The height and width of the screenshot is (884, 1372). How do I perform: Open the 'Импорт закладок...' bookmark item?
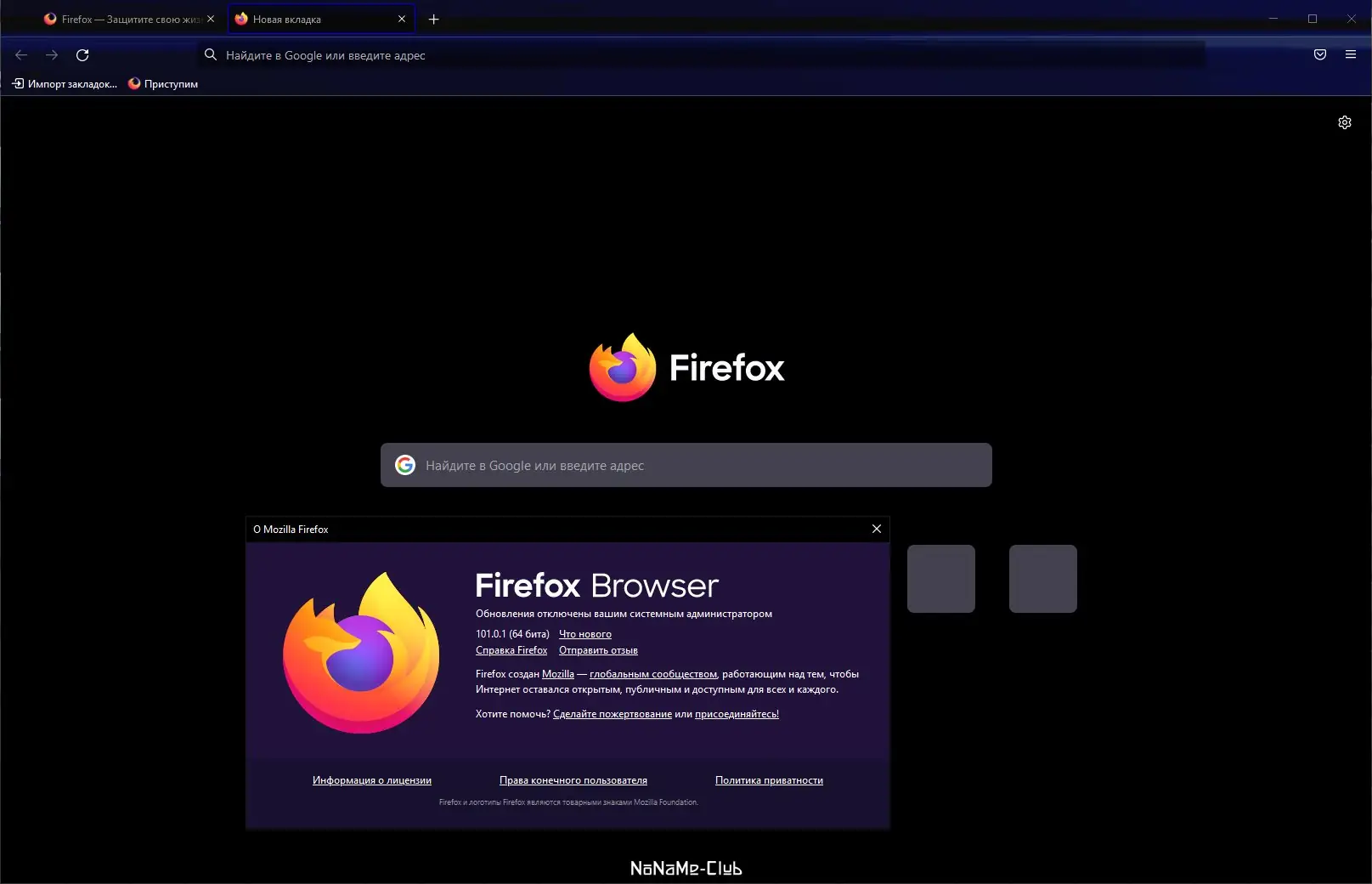point(65,83)
